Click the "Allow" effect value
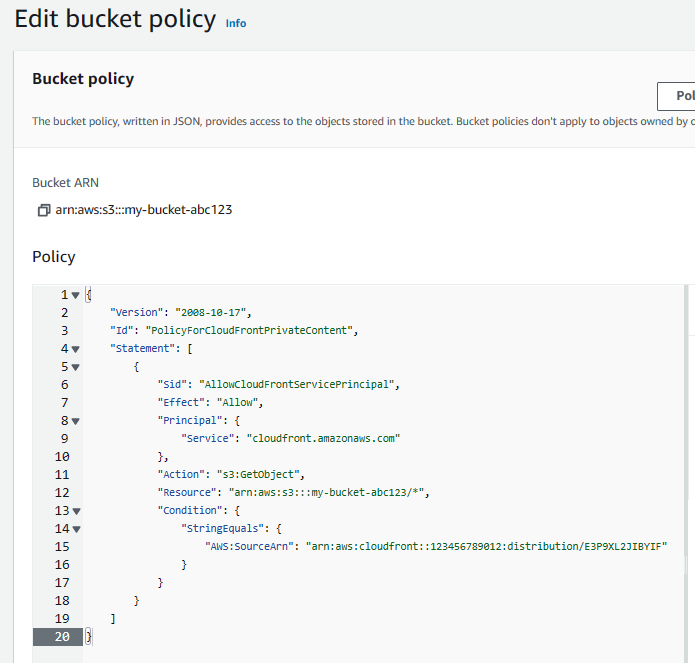The width and height of the screenshot is (695, 663). (237, 402)
